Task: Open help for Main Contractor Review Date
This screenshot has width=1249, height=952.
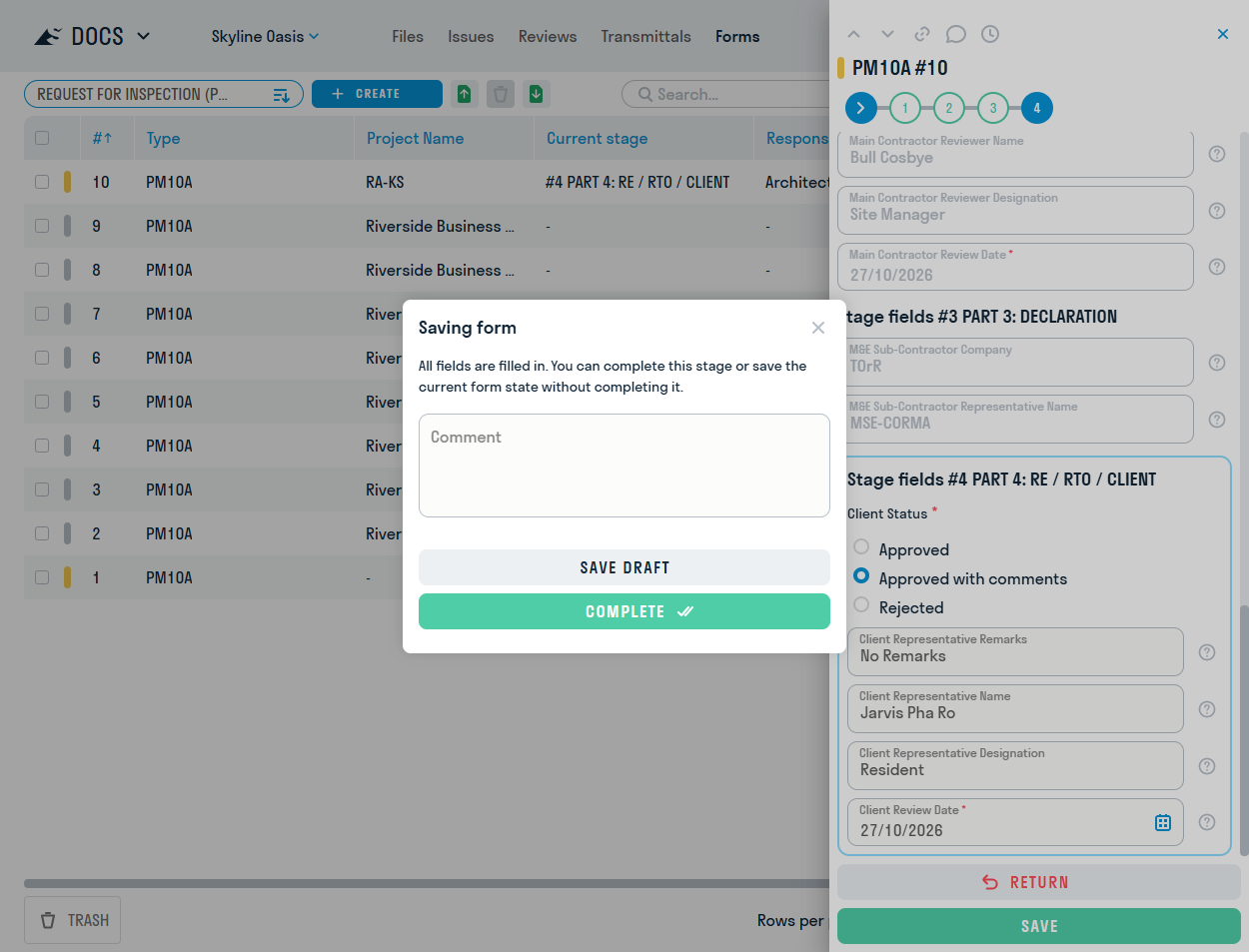Action: [x=1217, y=267]
